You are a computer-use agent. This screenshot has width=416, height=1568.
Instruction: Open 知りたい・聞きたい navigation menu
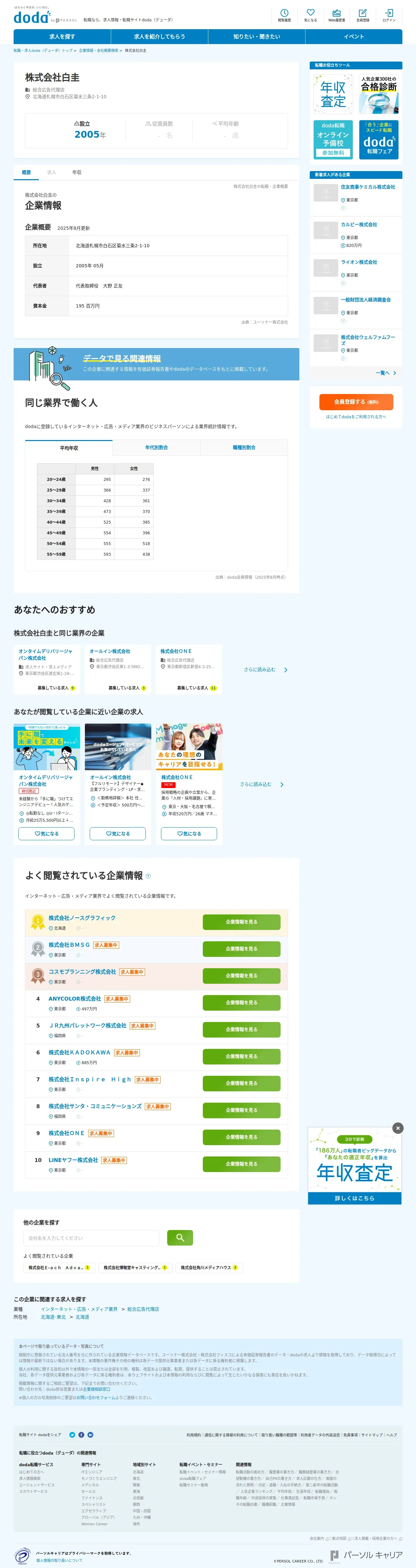[257, 37]
